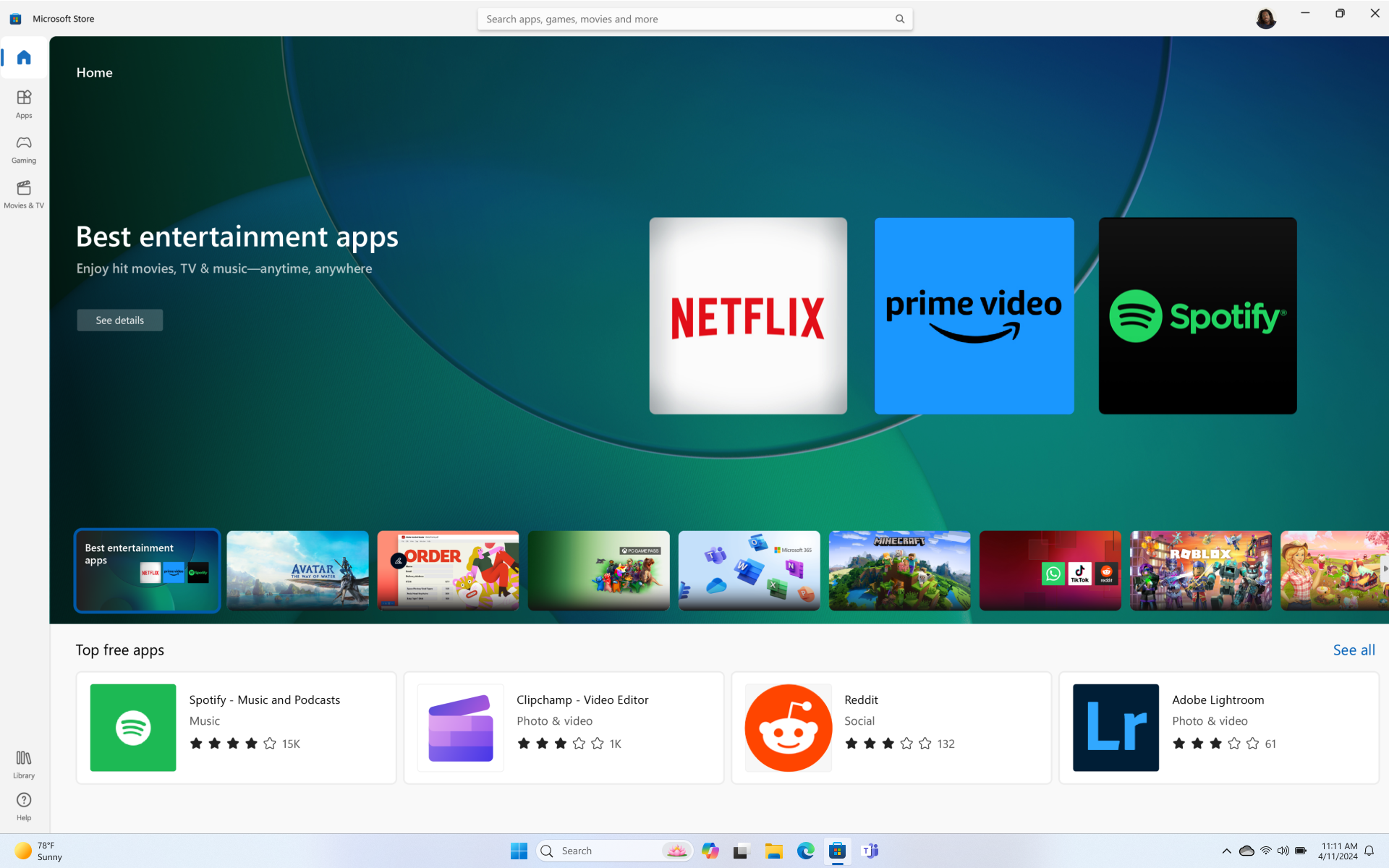
Task: Select the Microsoft 365 thumbnail
Action: tap(749, 571)
